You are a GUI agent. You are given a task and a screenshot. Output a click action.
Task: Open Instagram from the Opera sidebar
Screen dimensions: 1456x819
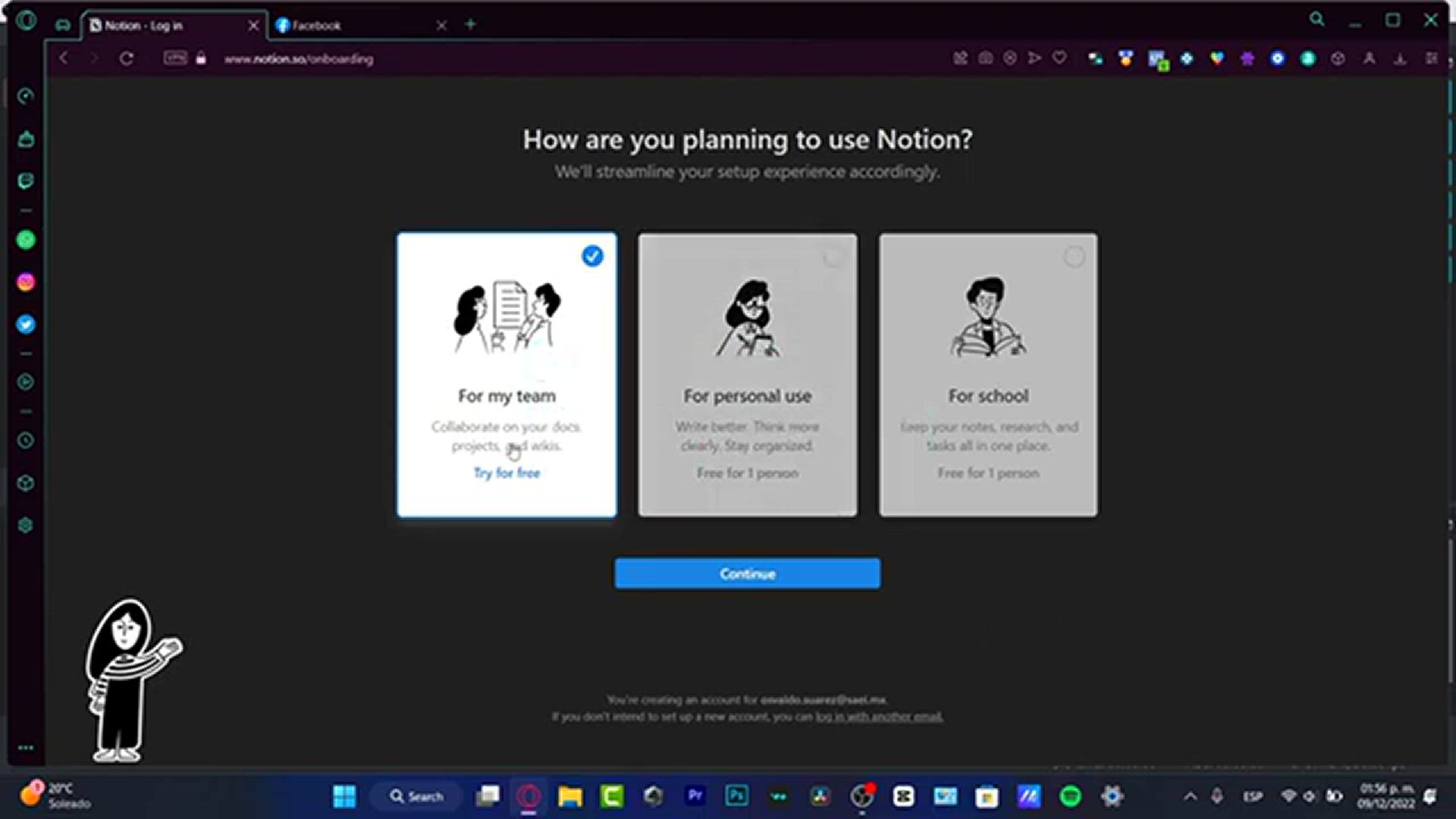click(26, 282)
